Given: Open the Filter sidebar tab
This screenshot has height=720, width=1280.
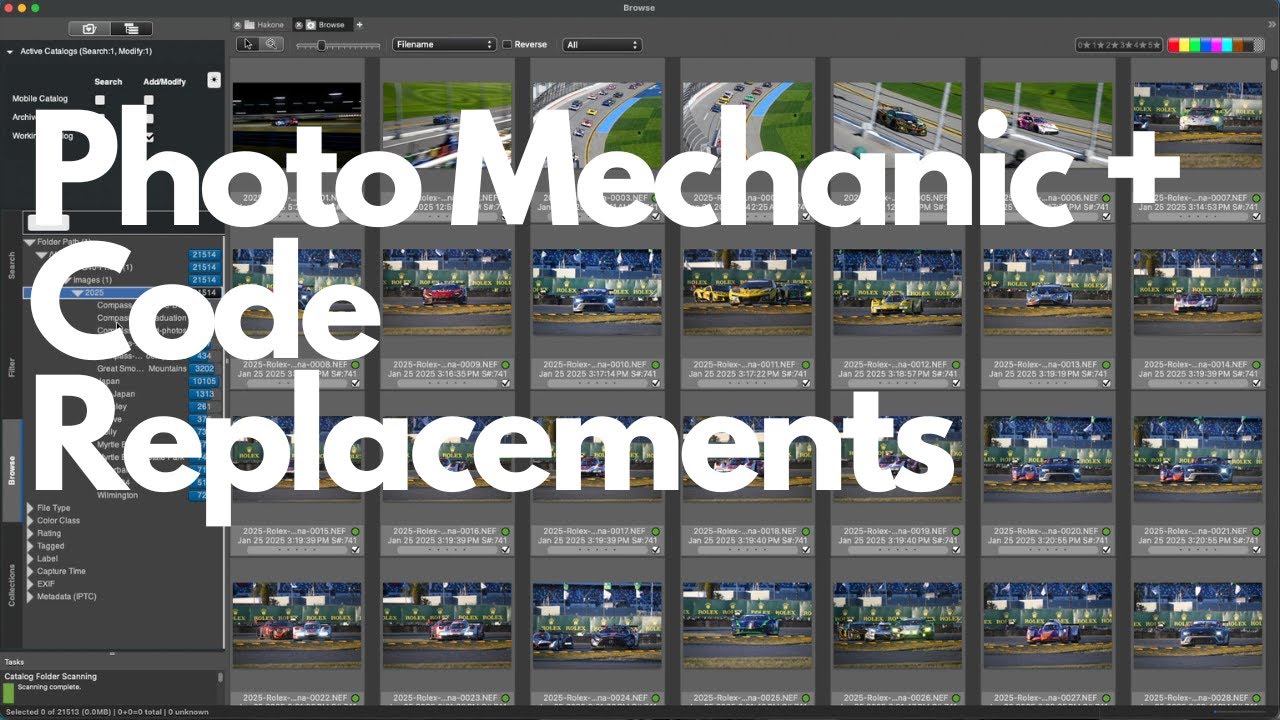Looking at the screenshot, I should coord(12,367).
